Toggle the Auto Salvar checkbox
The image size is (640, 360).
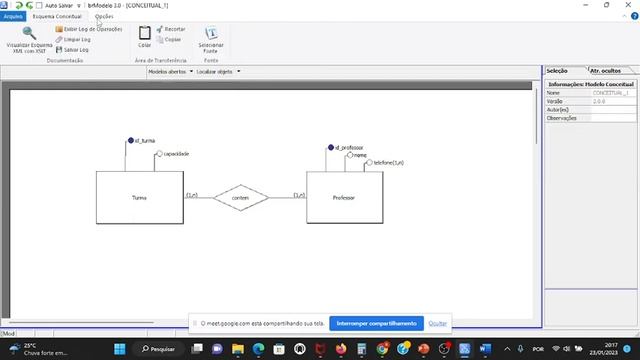tap(39, 5)
